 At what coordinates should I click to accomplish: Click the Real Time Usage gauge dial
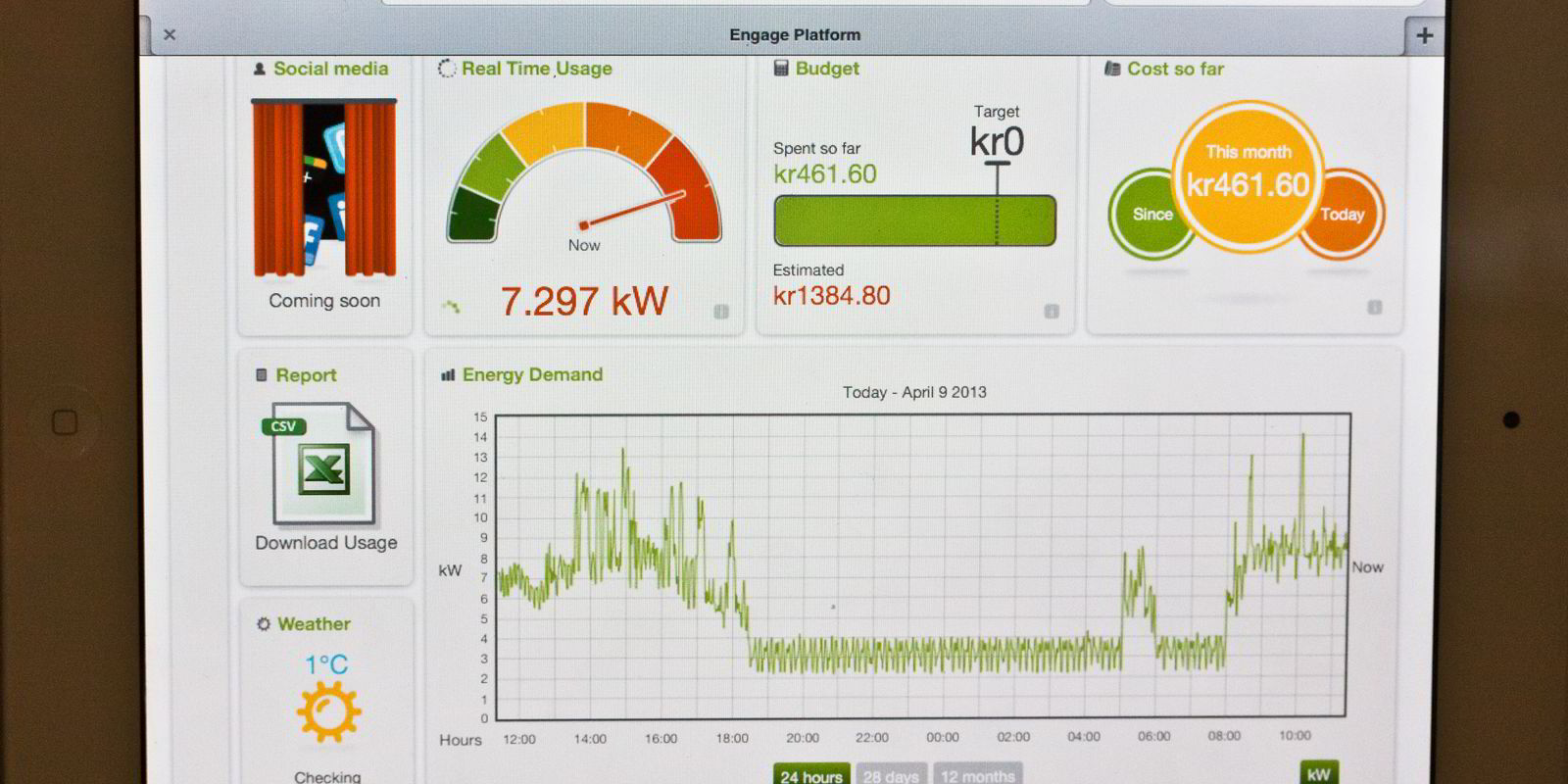click(584, 172)
